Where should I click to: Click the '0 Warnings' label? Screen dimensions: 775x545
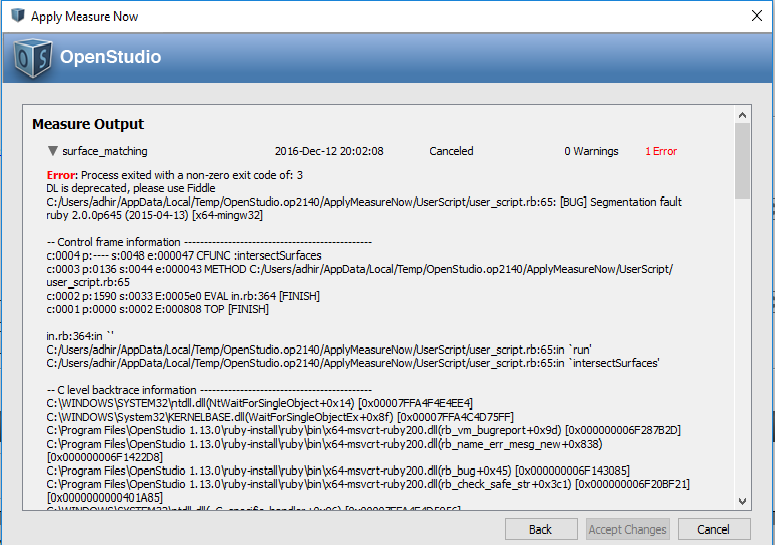point(591,151)
